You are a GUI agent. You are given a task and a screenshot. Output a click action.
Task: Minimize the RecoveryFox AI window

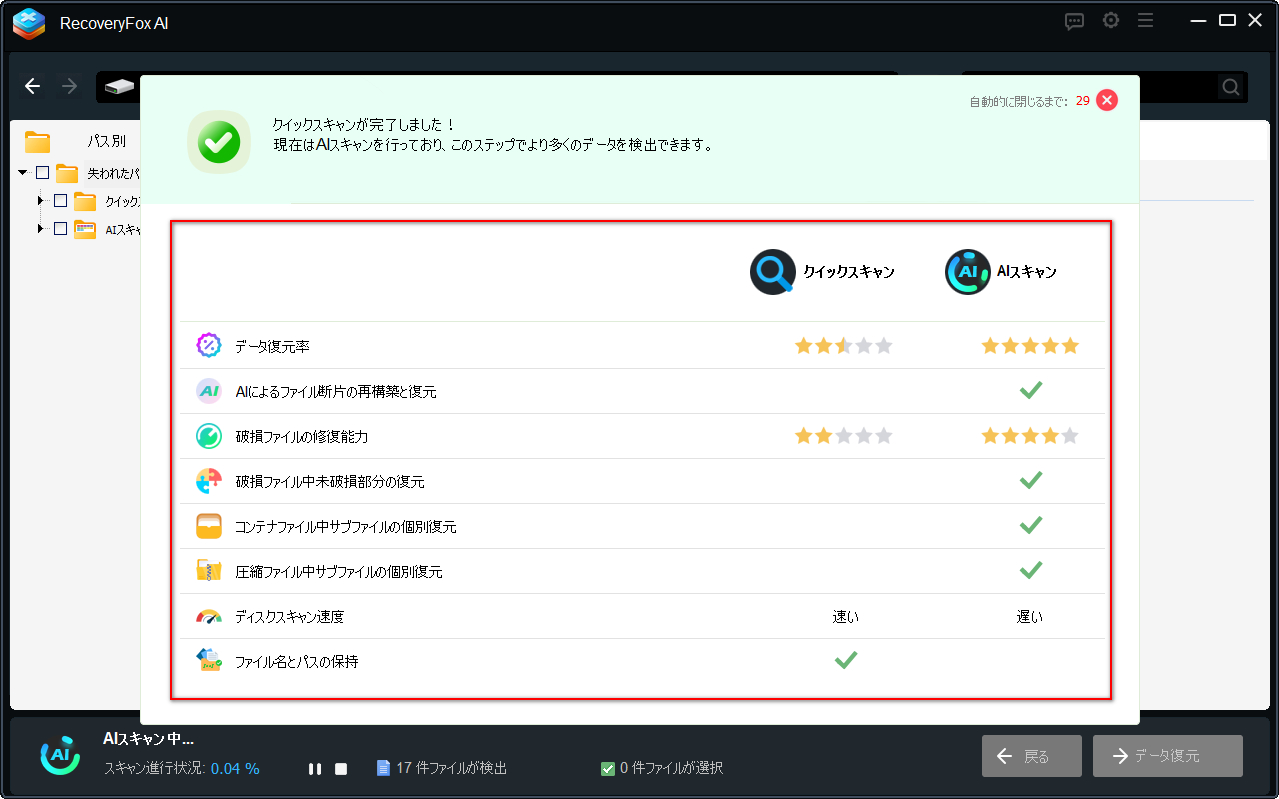(x=1197, y=21)
